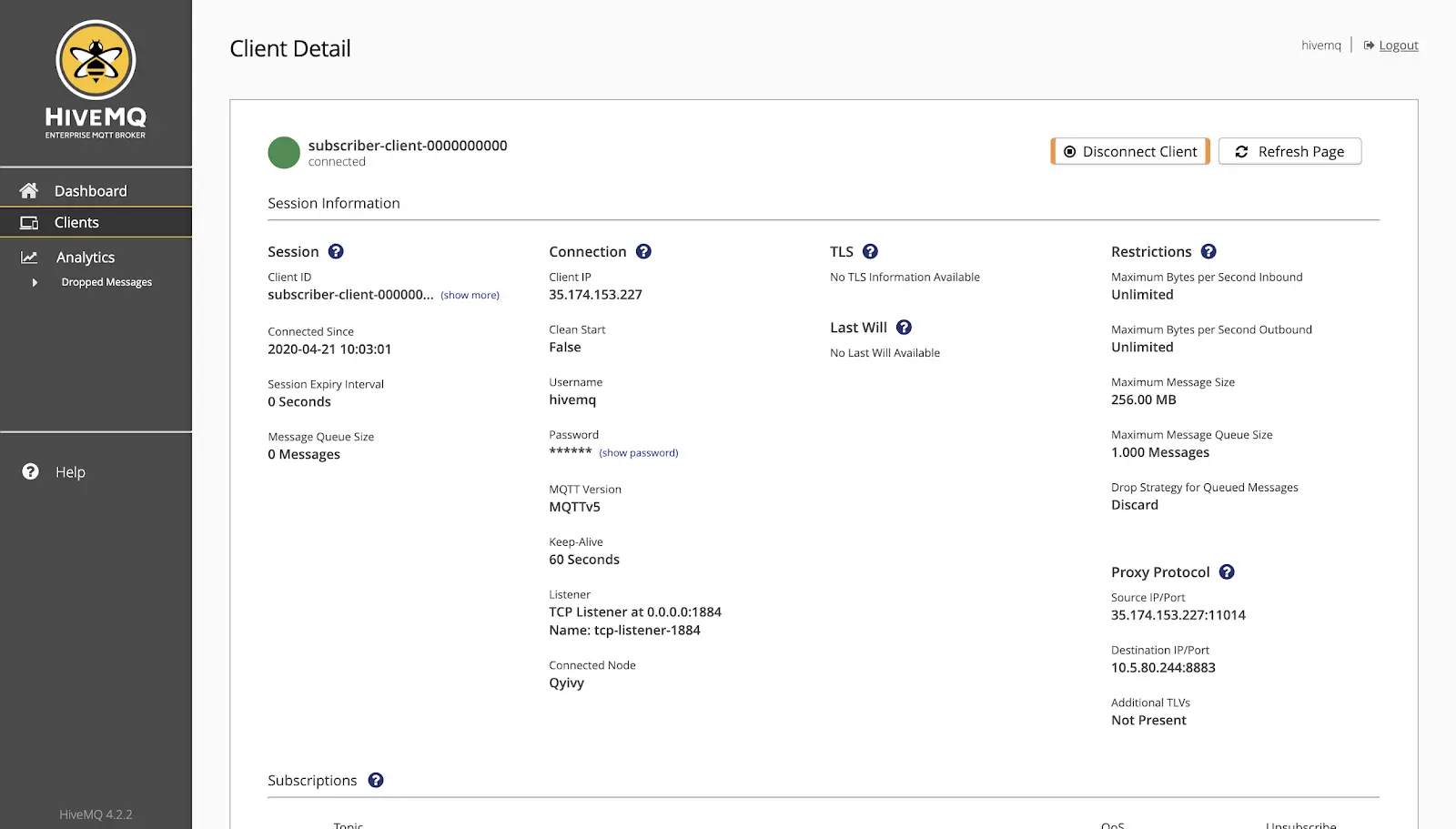Click Connected Since value 2020-04-21 10:03:01
This screenshot has height=829, width=1456.
(x=329, y=349)
